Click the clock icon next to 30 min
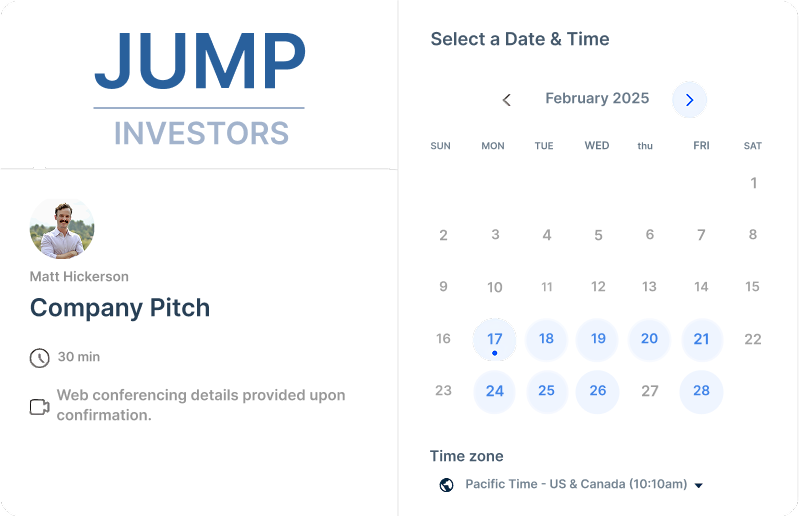Screen dimensions: 799x517 (40, 358)
